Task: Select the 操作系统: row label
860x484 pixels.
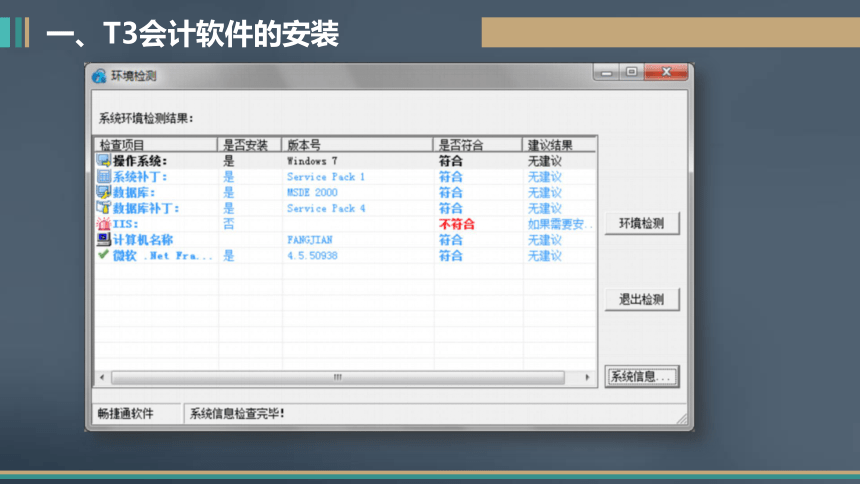Action: coord(140,161)
